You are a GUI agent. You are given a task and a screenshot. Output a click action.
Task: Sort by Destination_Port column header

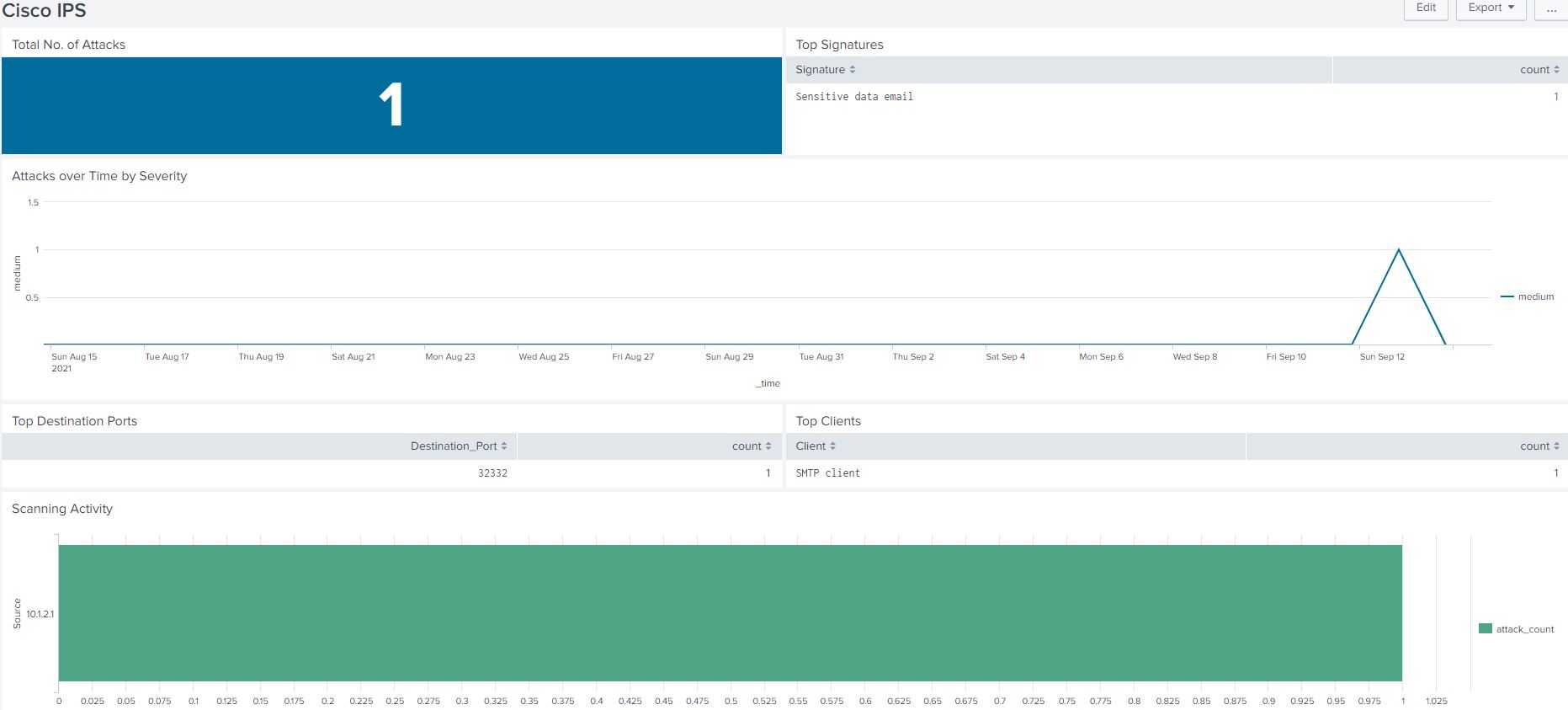click(x=459, y=446)
